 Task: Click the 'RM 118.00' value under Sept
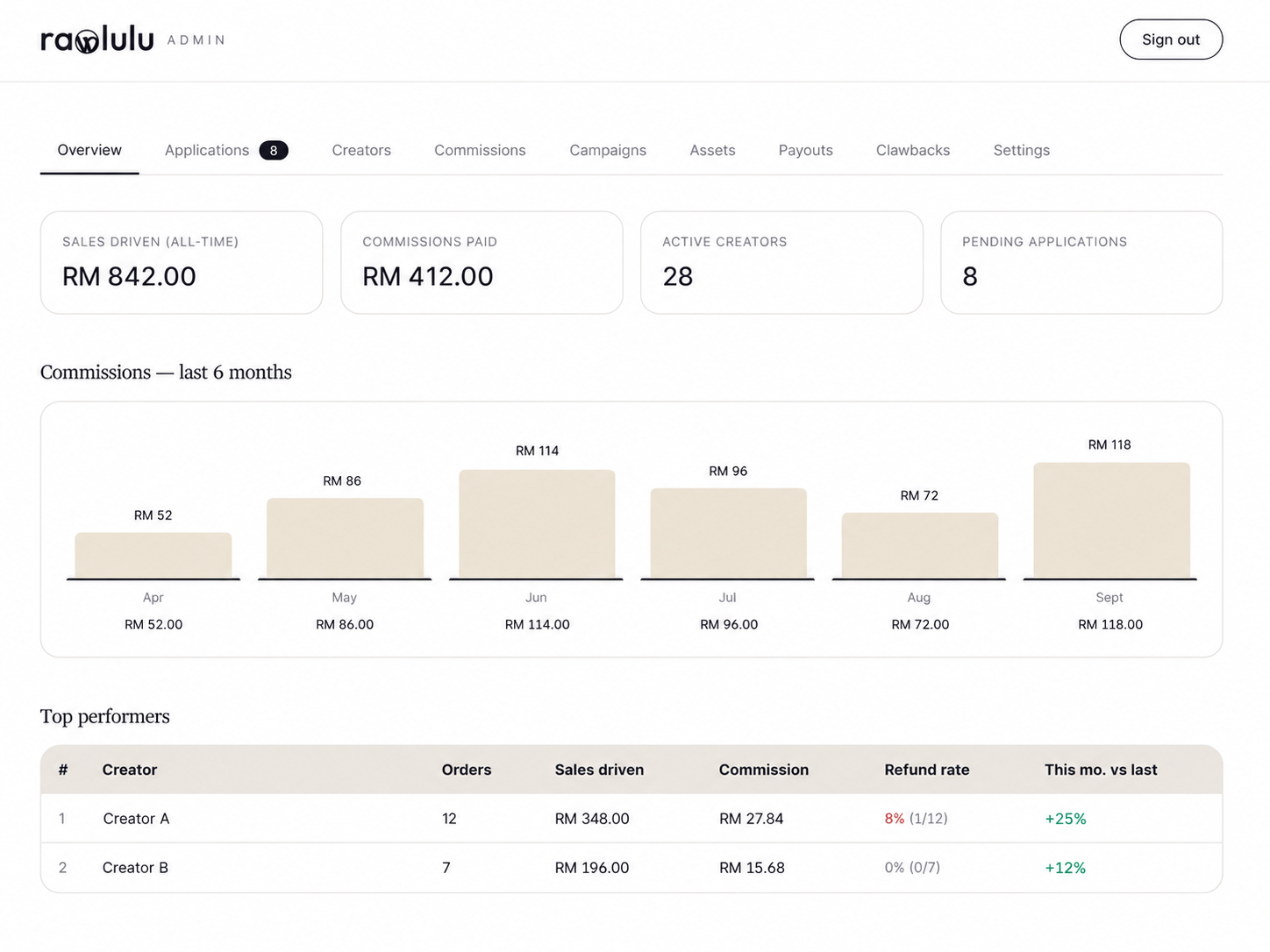[x=1110, y=624]
